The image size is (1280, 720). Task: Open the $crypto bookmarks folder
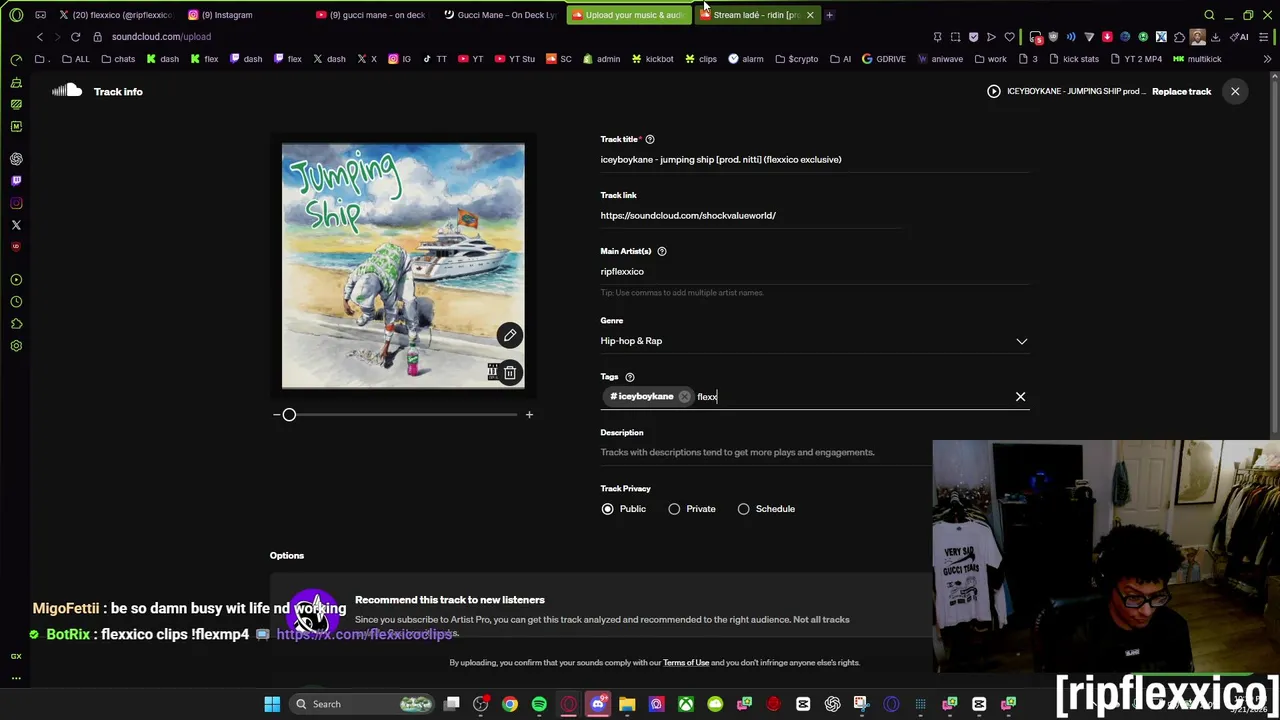[796, 59]
